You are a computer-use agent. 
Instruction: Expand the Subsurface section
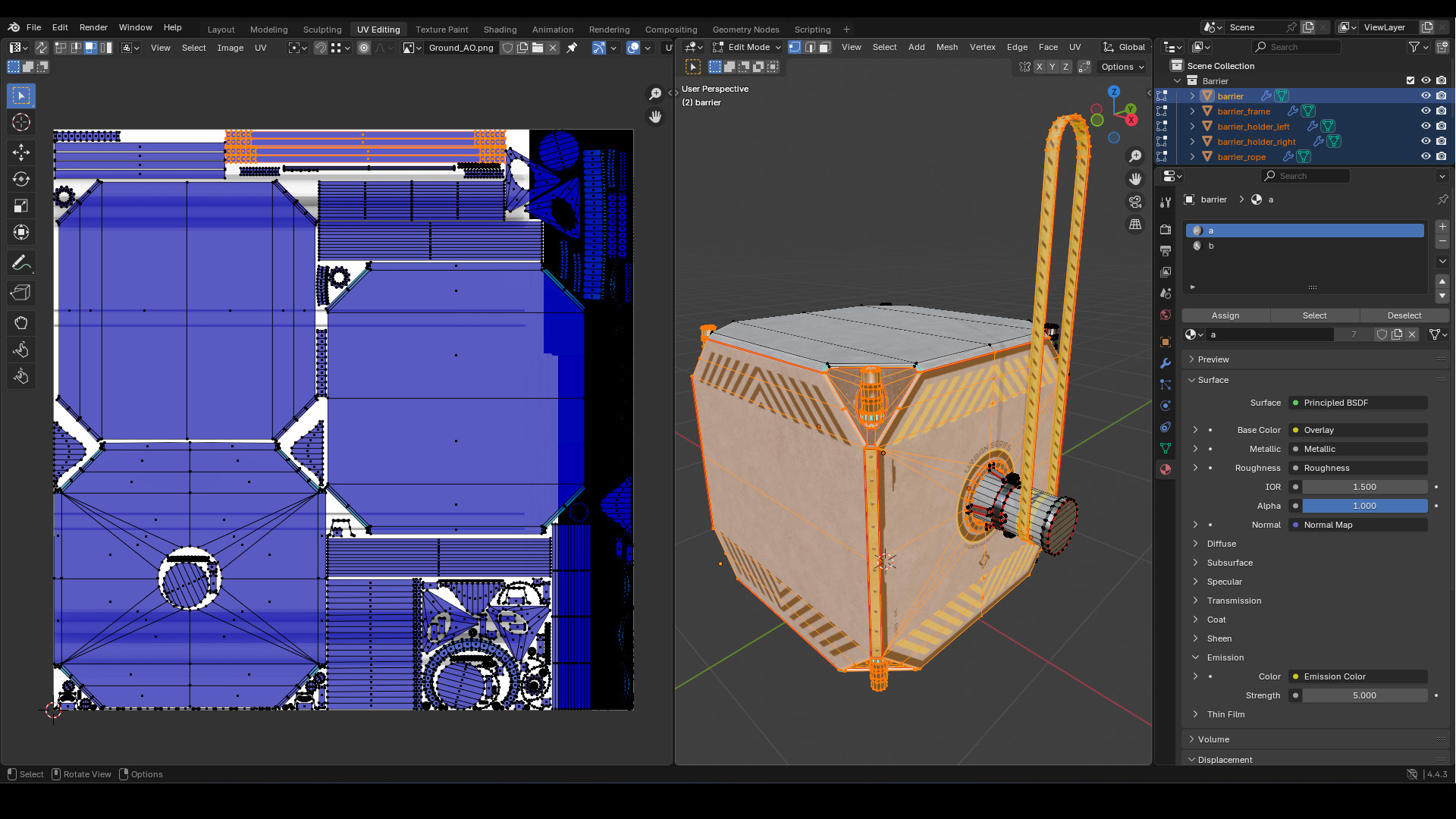(x=1196, y=563)
